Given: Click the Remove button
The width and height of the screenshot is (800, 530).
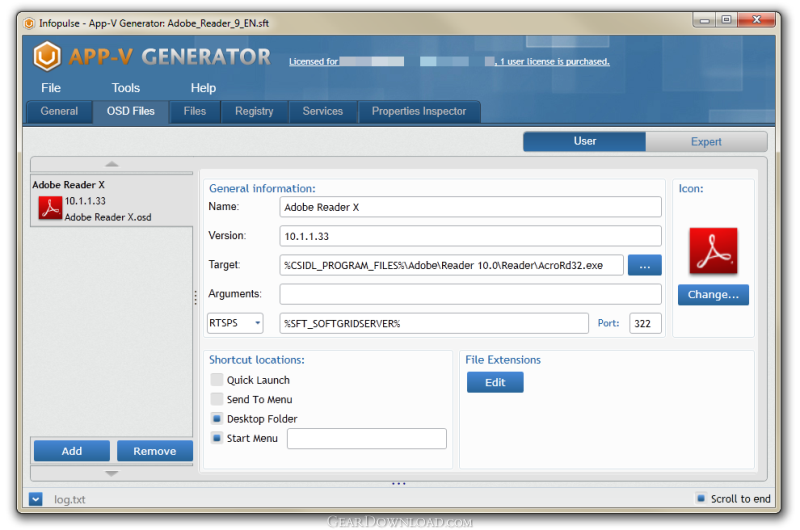Looking at the screenshot, I should (155, 451).
